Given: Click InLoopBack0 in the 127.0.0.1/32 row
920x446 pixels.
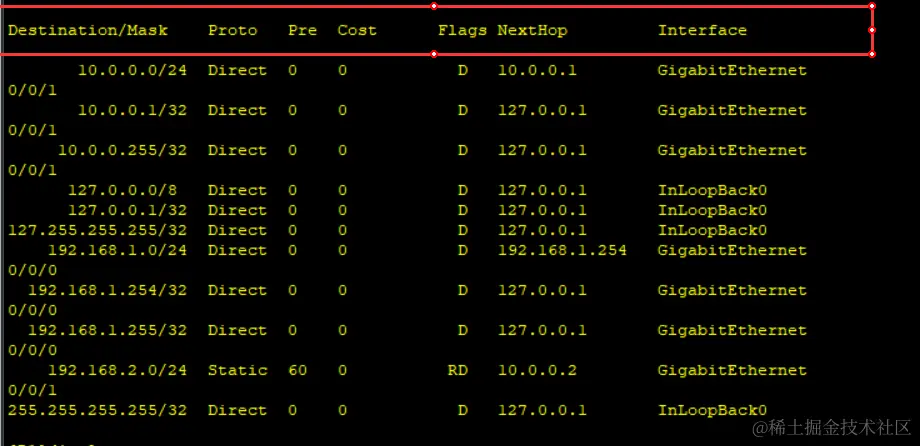Looking at the screenshot, I should [x=712, y=210].
